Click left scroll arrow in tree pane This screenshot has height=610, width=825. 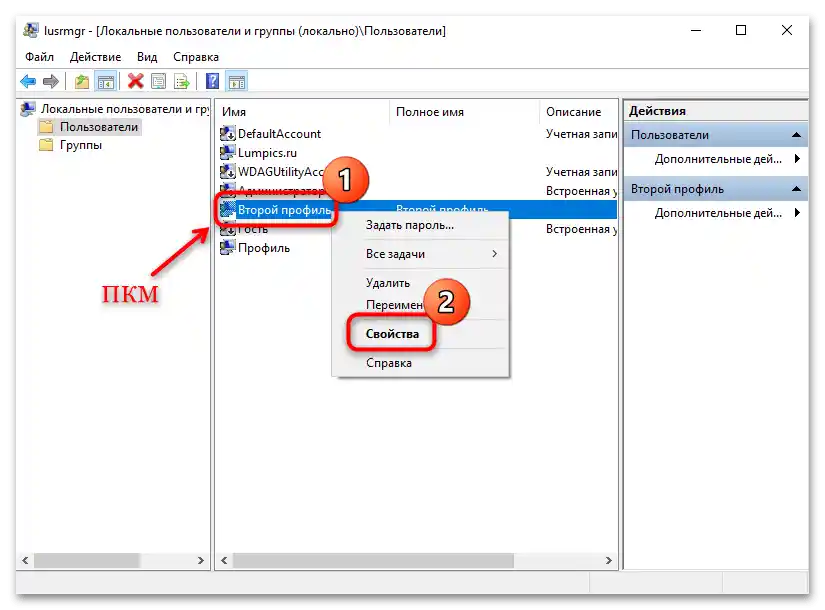pos(25,561)
